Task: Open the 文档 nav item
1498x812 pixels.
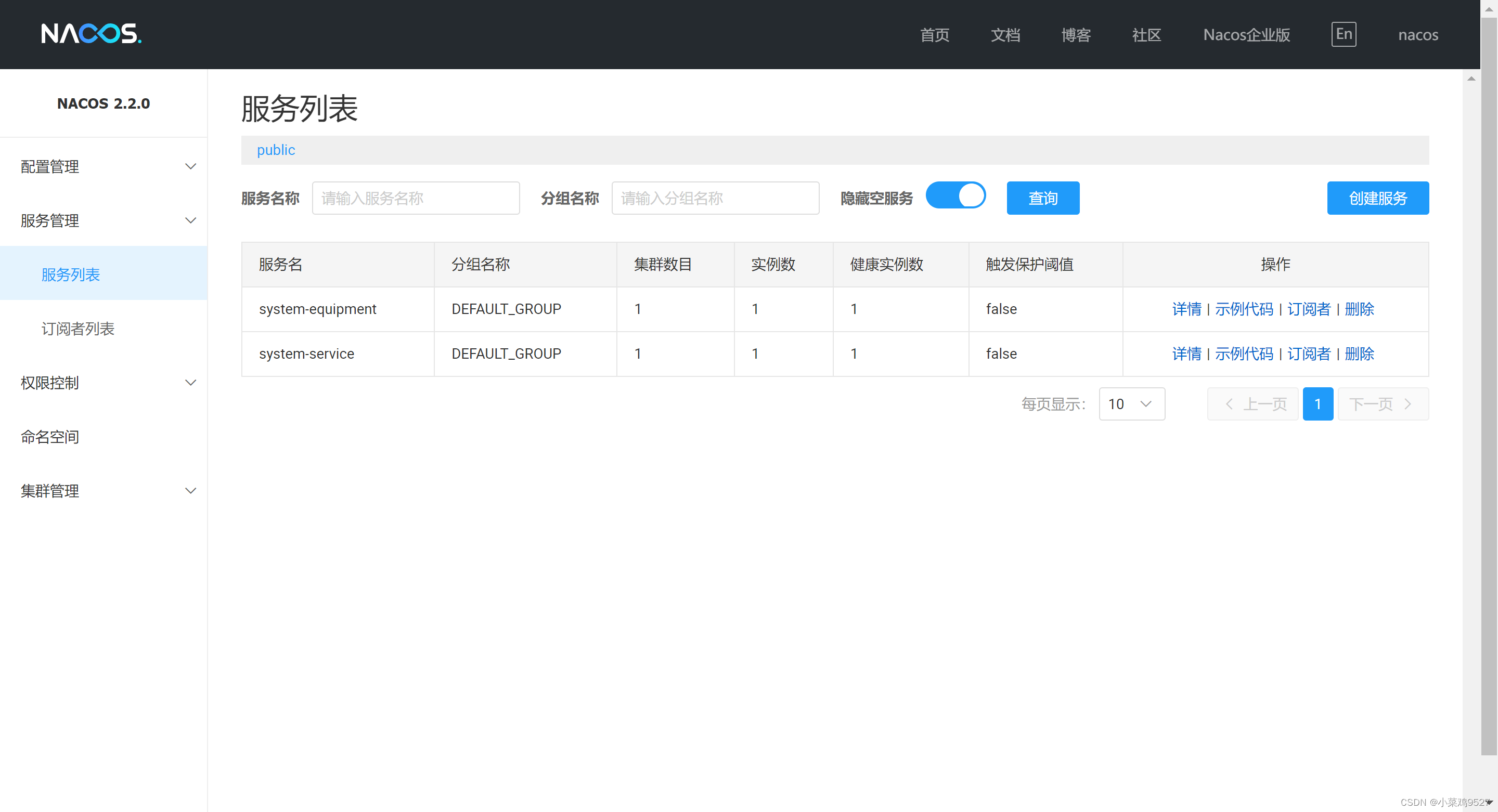Action: pos(1005,35)
